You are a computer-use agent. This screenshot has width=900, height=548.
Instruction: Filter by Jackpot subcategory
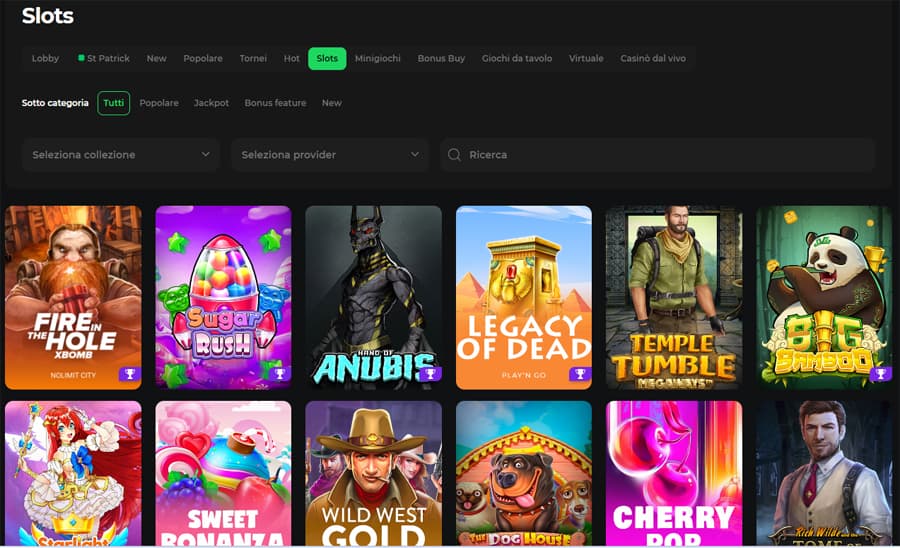211,103
